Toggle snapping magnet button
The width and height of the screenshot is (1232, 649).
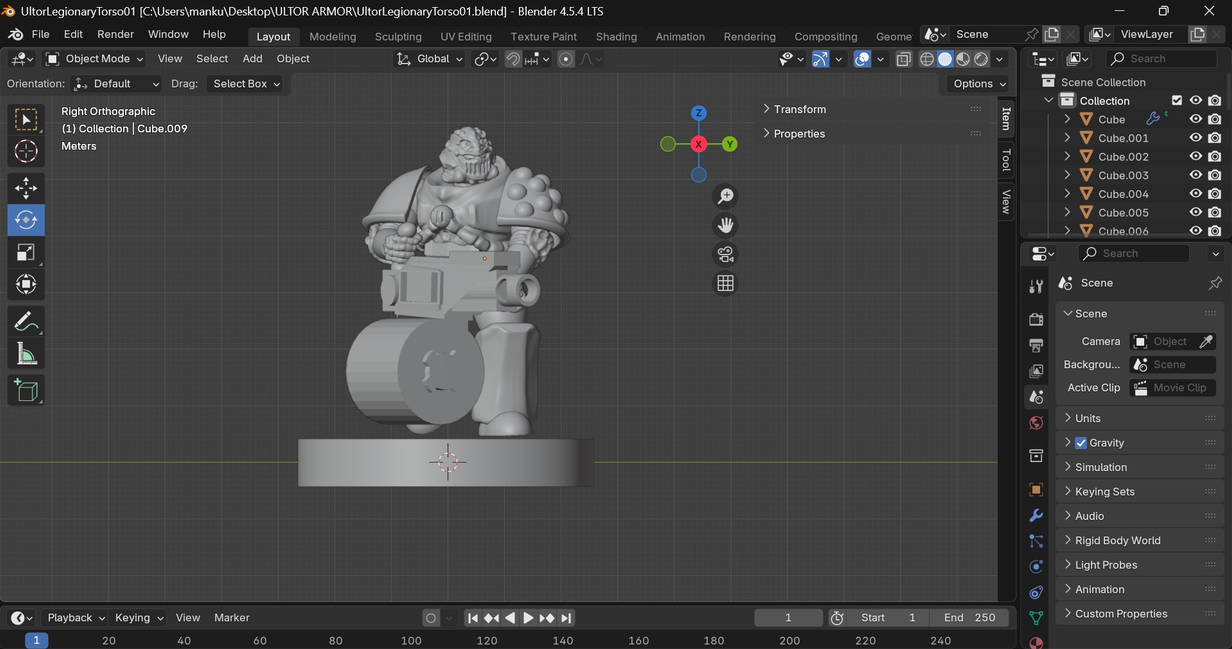(x=513, y=59)
